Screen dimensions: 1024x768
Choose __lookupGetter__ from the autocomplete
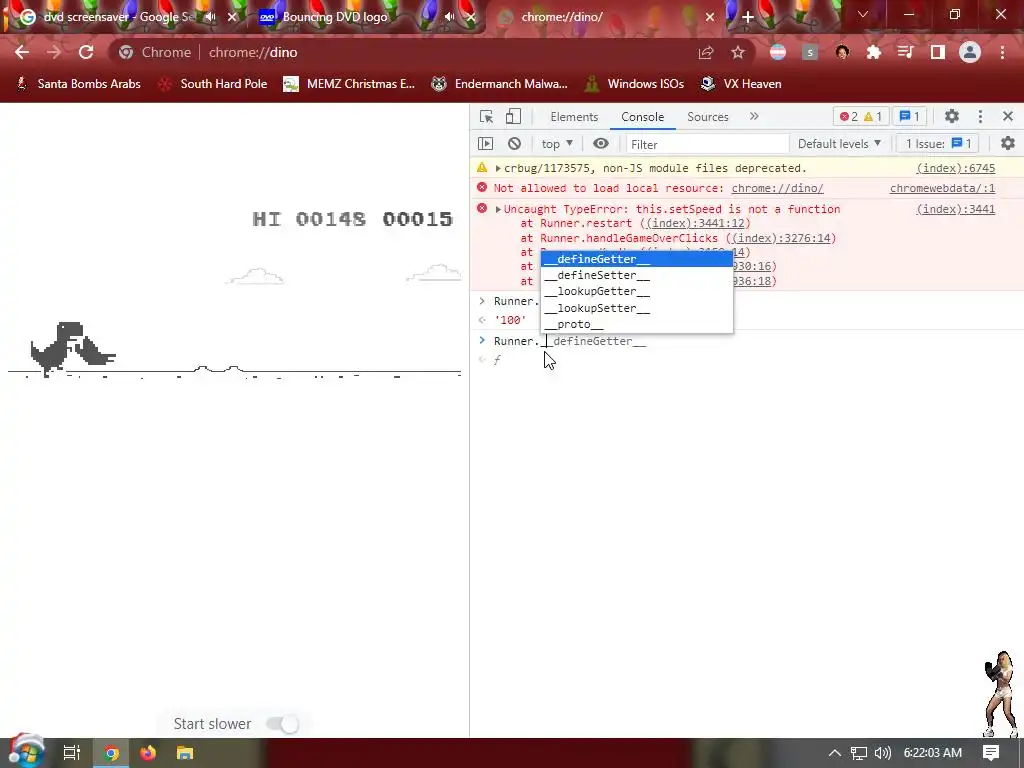pyautogui.click(x=637, y=292)
